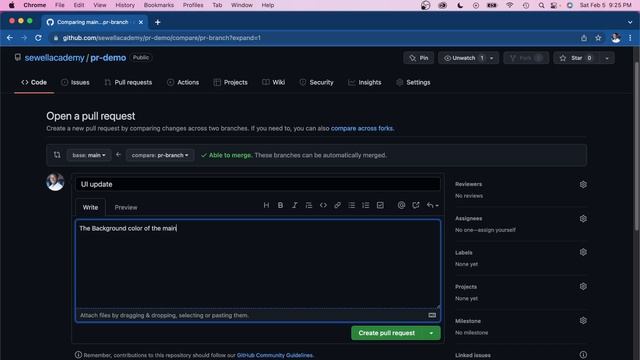
Task: Open the Security tab
Action: coord(316,82)
